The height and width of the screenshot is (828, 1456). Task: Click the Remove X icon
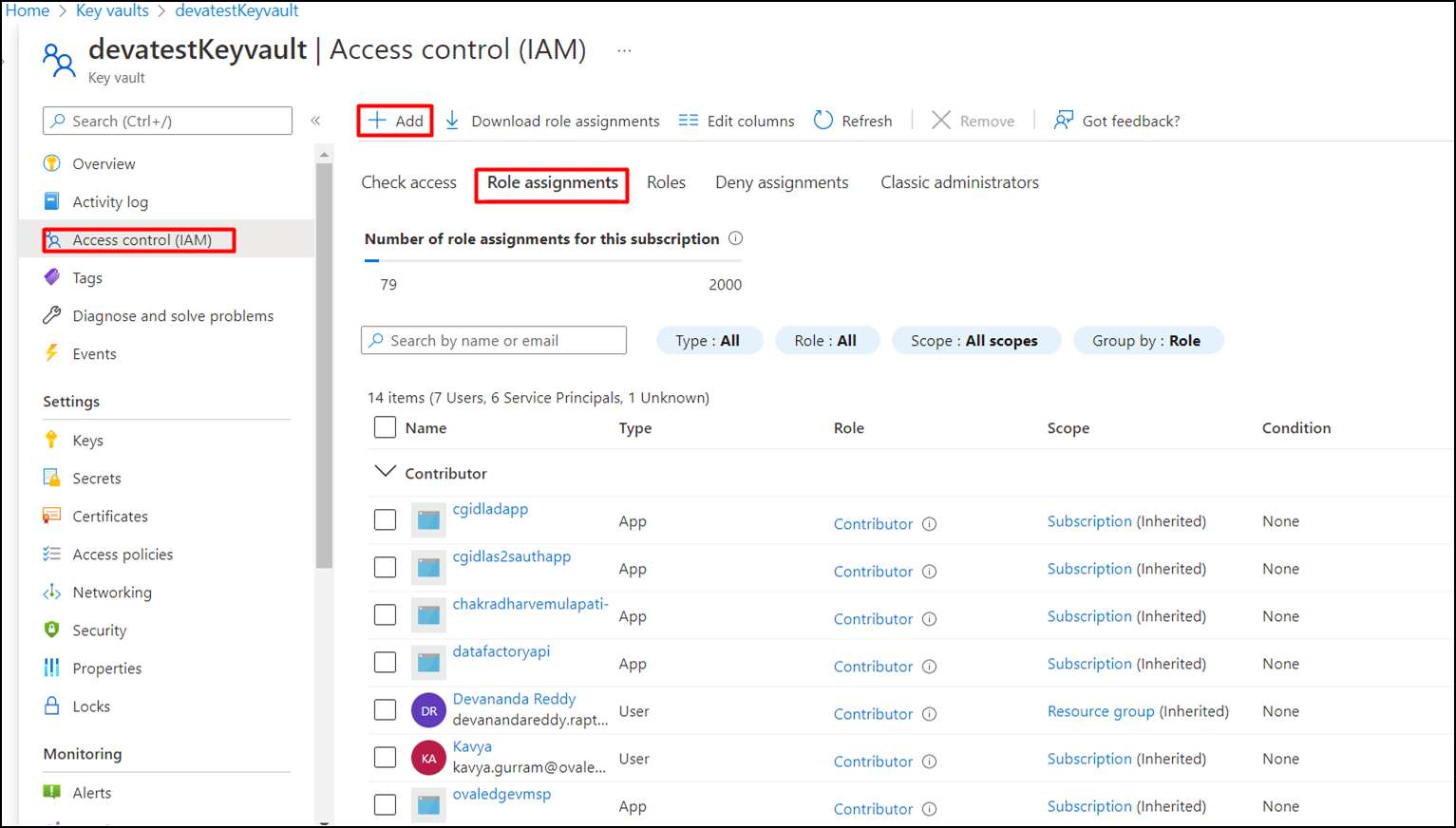(940, 121)
